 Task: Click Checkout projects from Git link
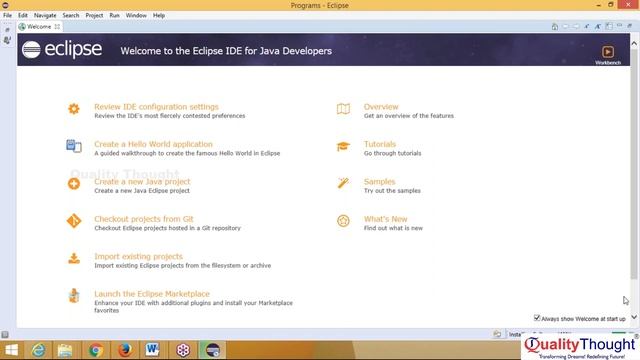(144, 219)
